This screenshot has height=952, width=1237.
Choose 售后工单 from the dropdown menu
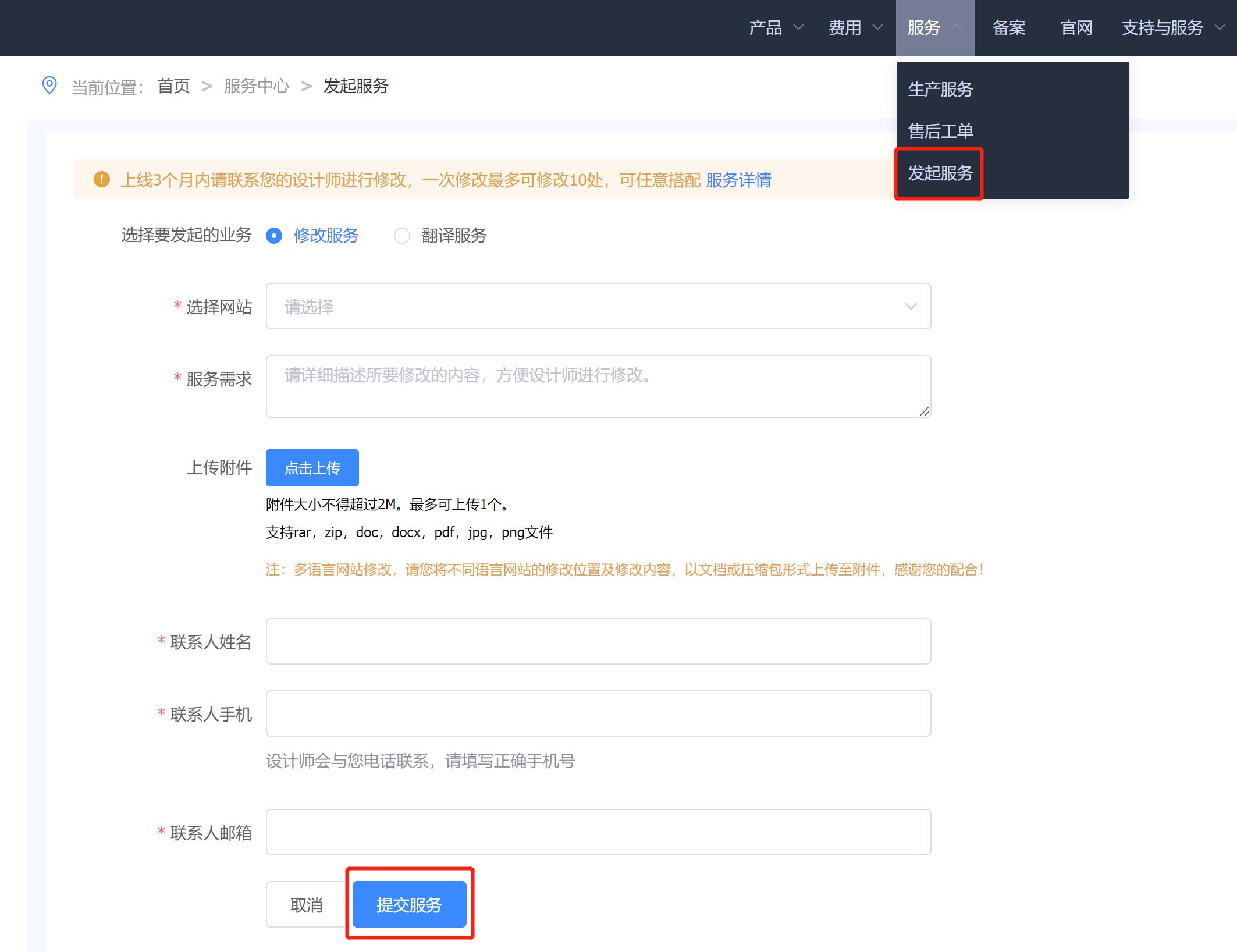[x=940, y=131]
